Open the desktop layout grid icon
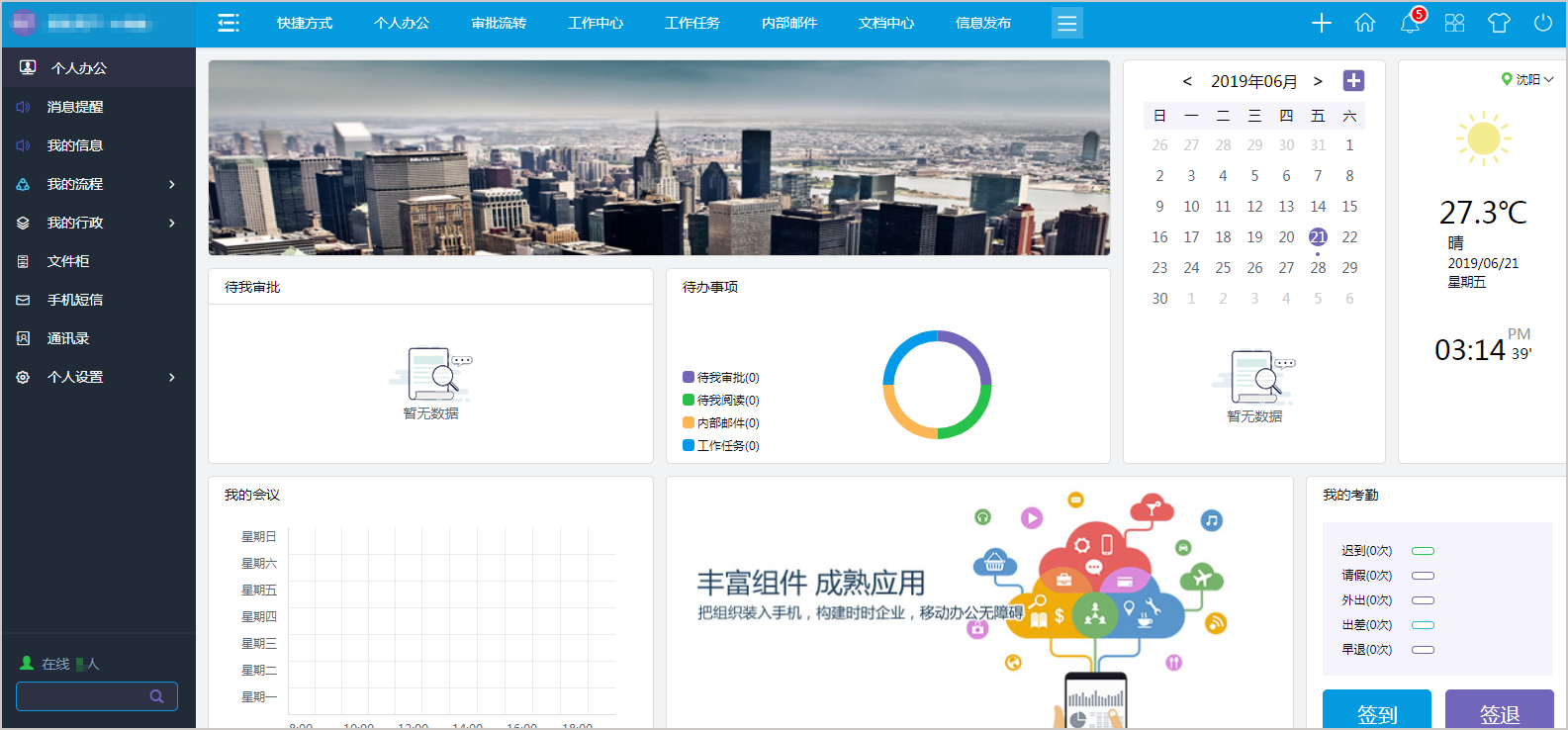 pos(1454,23)
